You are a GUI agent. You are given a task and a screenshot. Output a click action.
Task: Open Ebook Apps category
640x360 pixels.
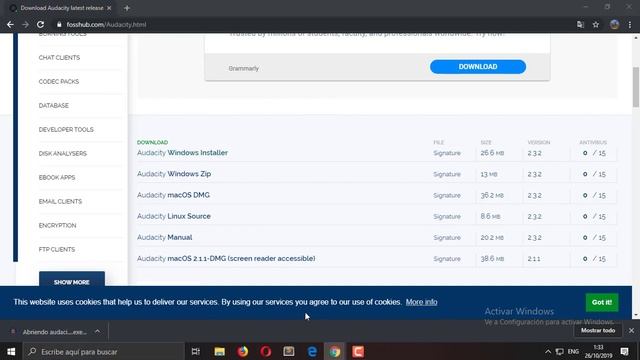pos(57,178)
